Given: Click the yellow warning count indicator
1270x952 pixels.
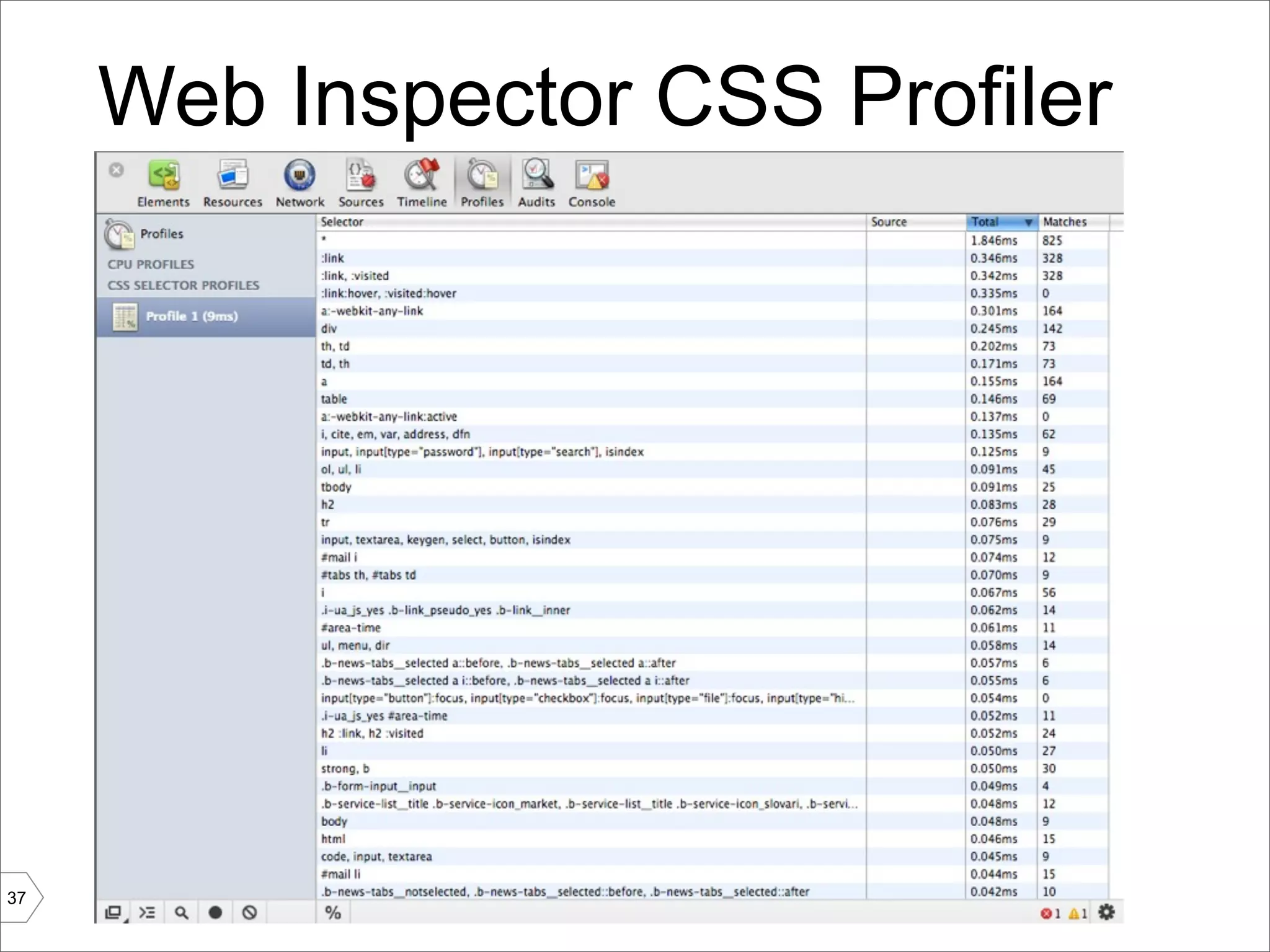Looking at the screenshot, I should [1078, 914].
